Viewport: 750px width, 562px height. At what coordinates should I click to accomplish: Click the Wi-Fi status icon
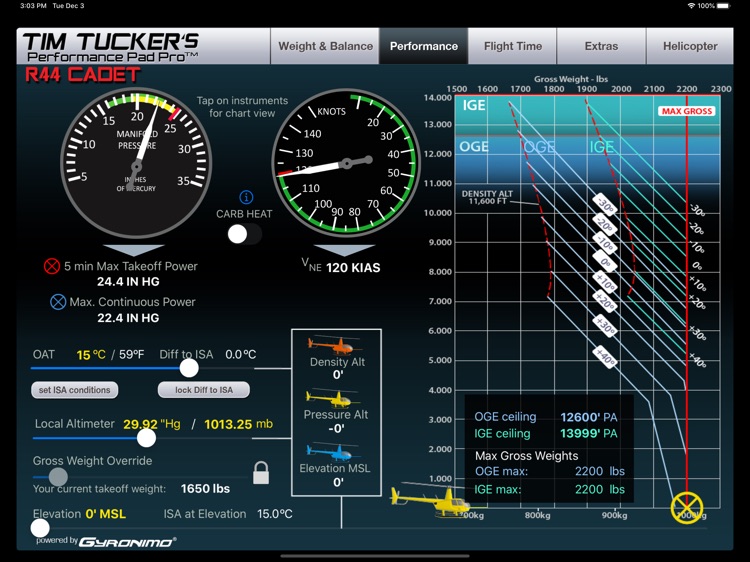coord(691,6)
